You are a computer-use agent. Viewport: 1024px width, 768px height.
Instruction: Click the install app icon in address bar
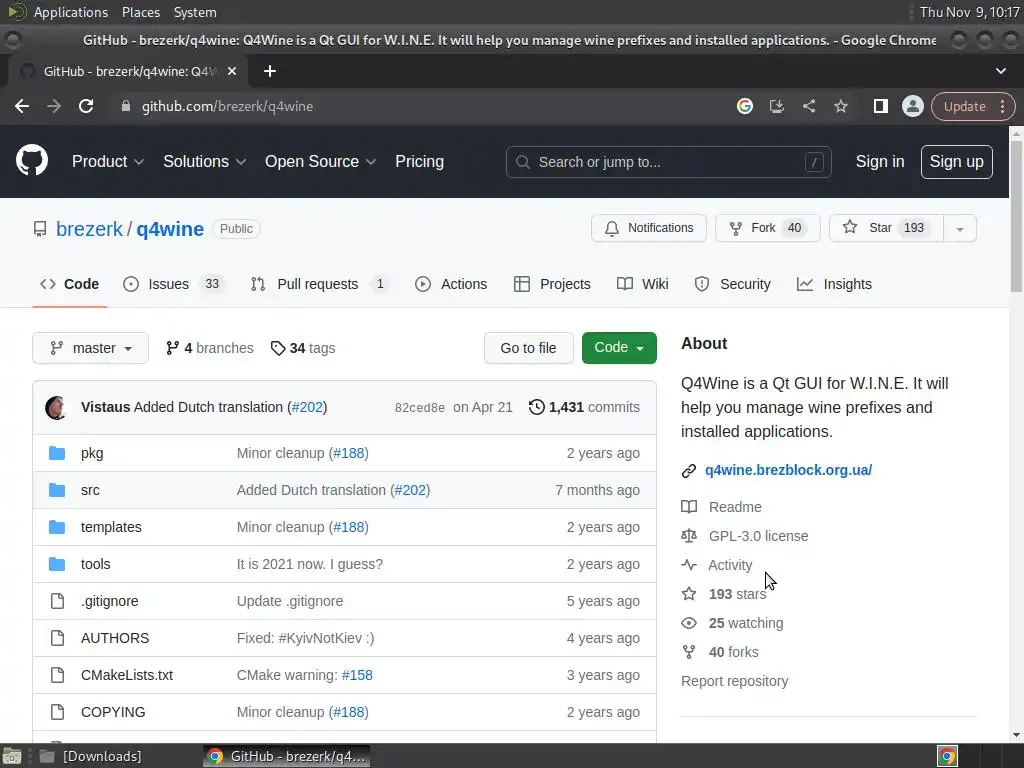[776, 106]
